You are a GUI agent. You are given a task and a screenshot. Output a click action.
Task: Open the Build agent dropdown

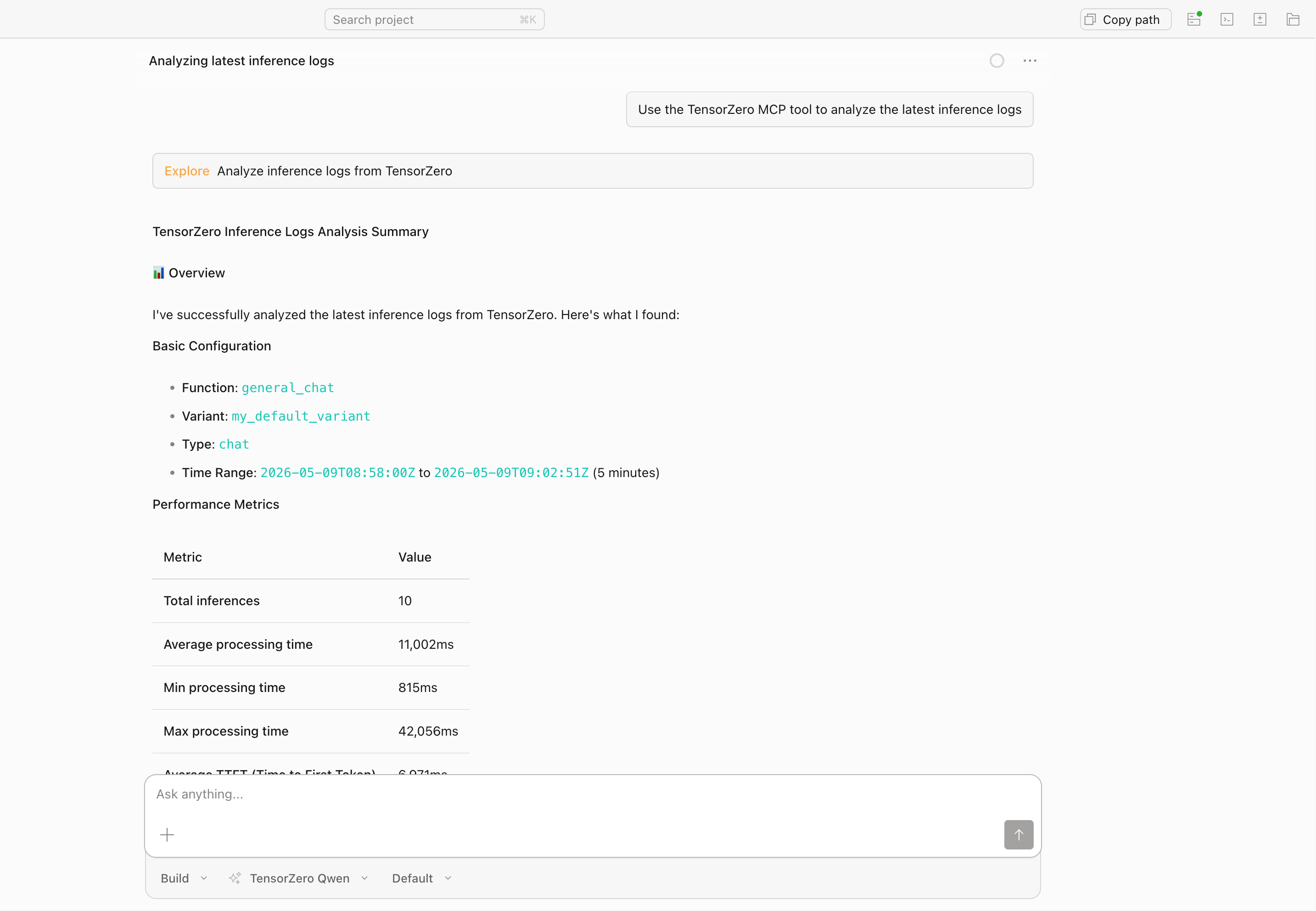tap(184, 878)
